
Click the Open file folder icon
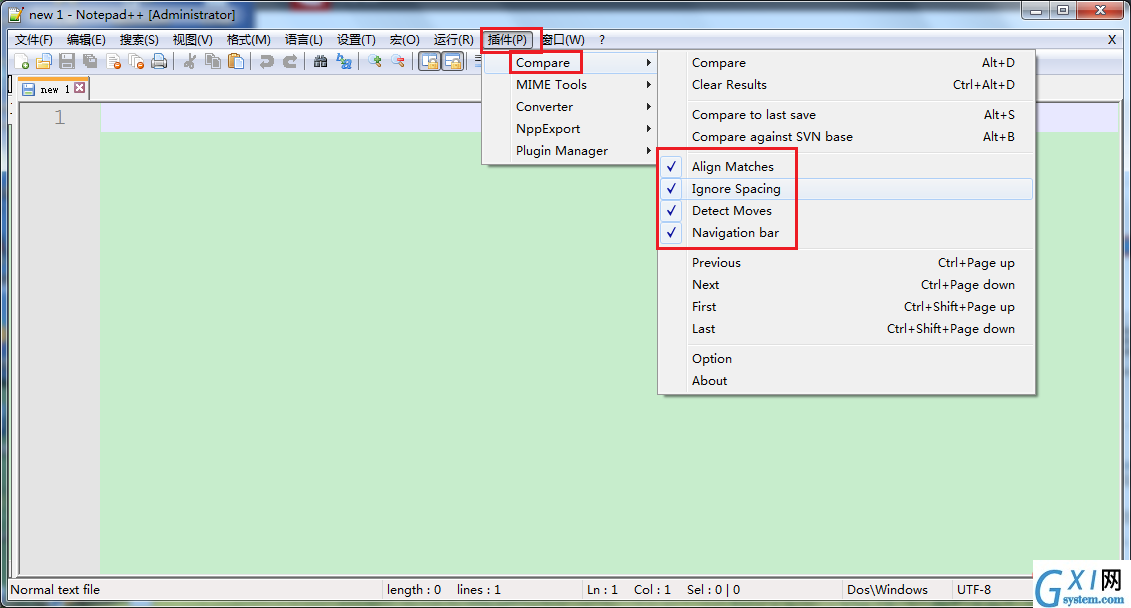click(44, 62)
